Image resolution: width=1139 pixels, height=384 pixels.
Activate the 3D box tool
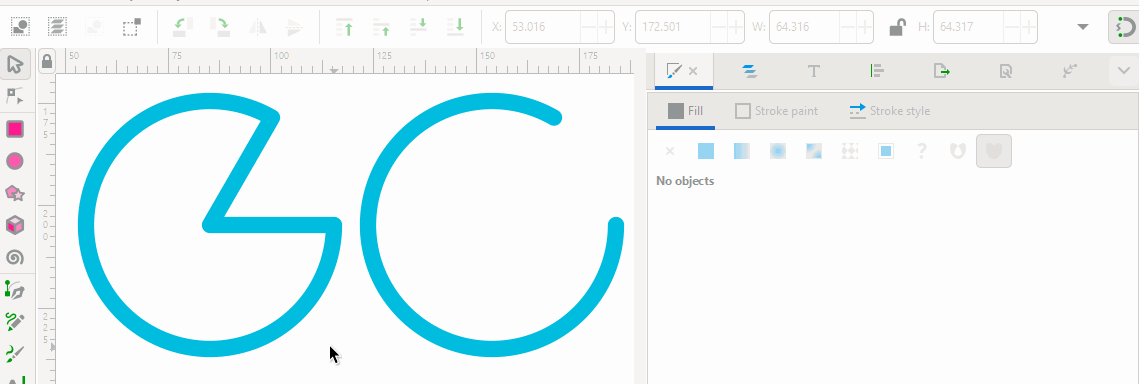tap(15, 225)
